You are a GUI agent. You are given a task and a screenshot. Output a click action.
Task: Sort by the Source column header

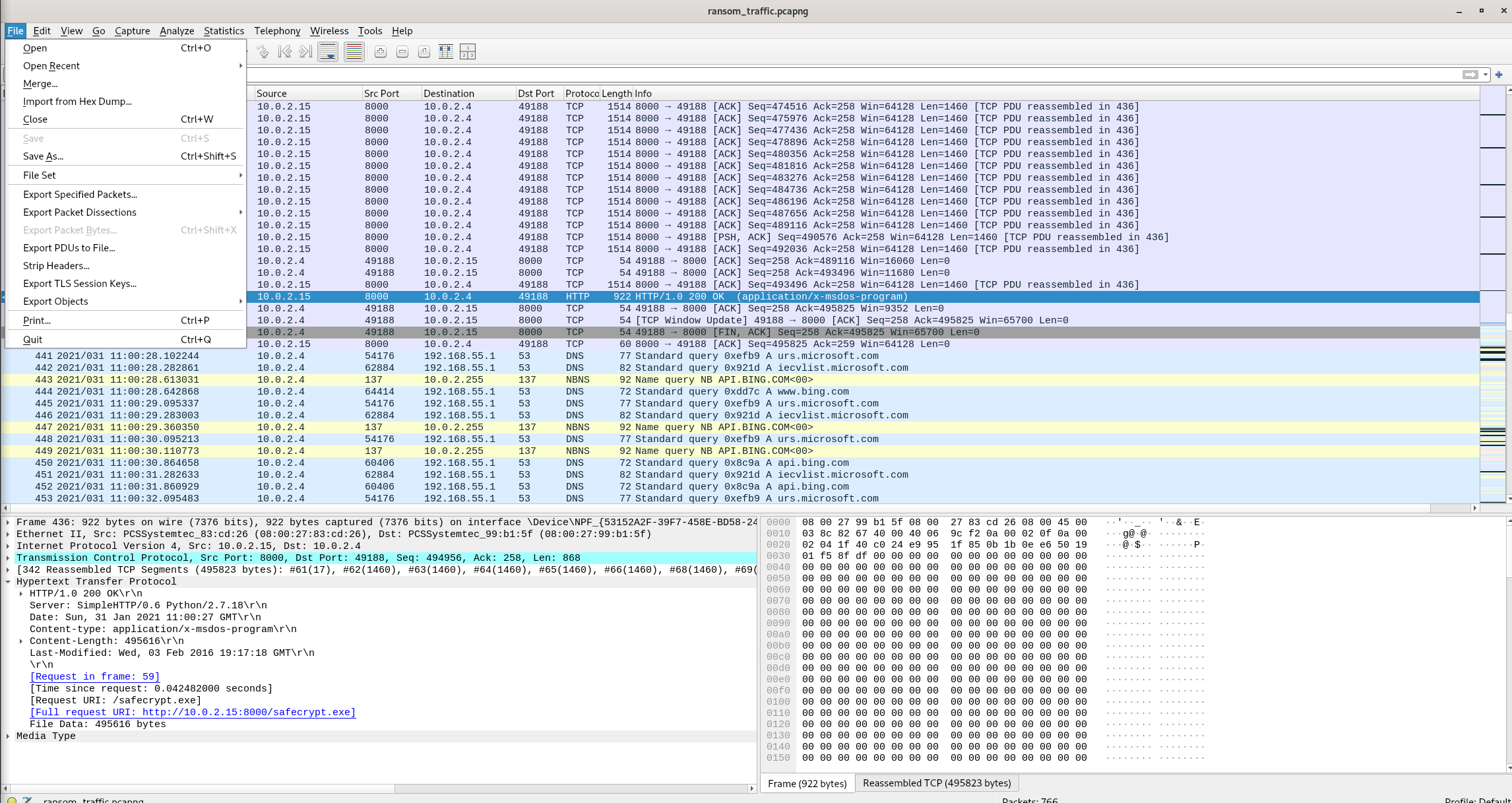[308, 94]
